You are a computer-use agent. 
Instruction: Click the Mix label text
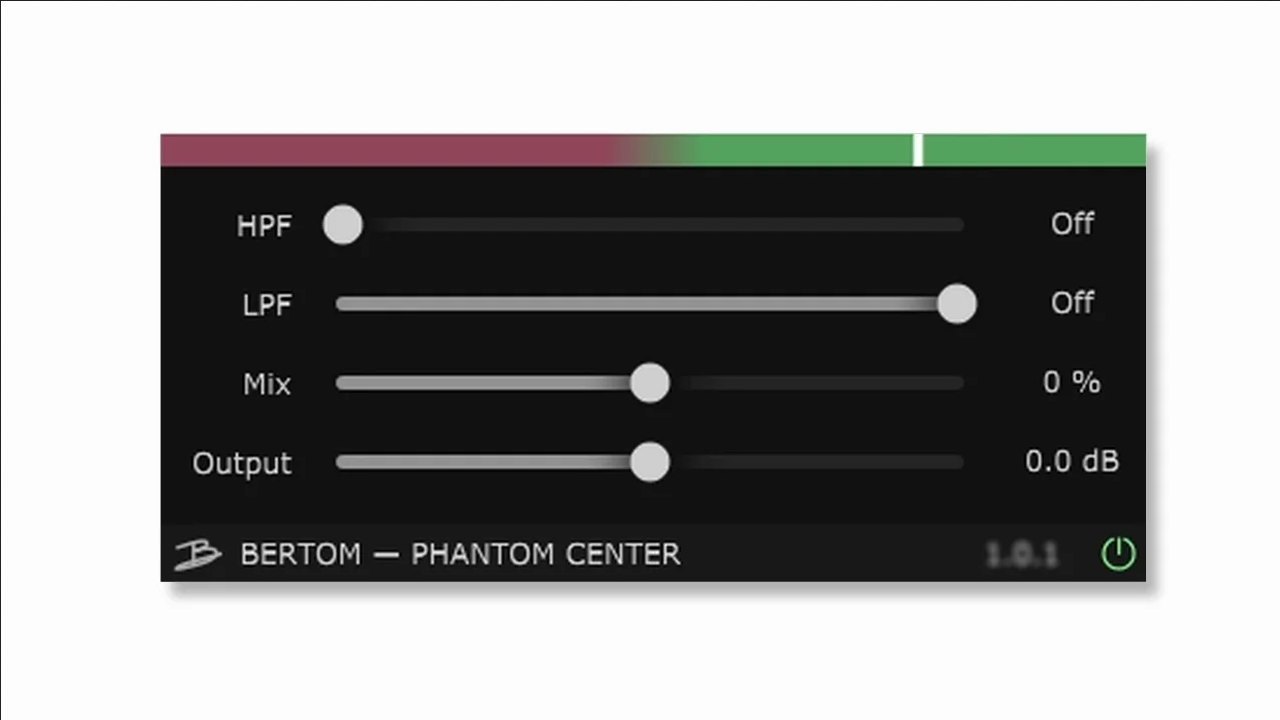click(x=266, y=383)
